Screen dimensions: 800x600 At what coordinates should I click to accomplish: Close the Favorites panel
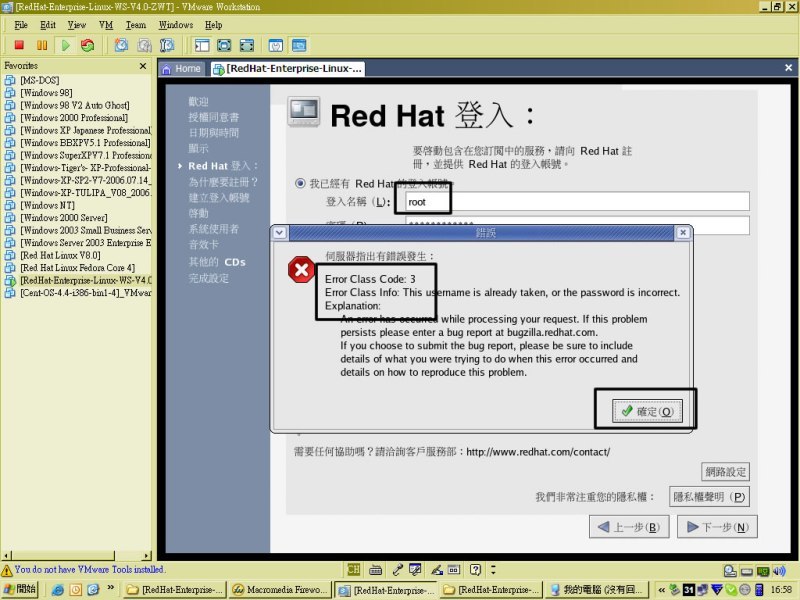click(x=143, y=66)
